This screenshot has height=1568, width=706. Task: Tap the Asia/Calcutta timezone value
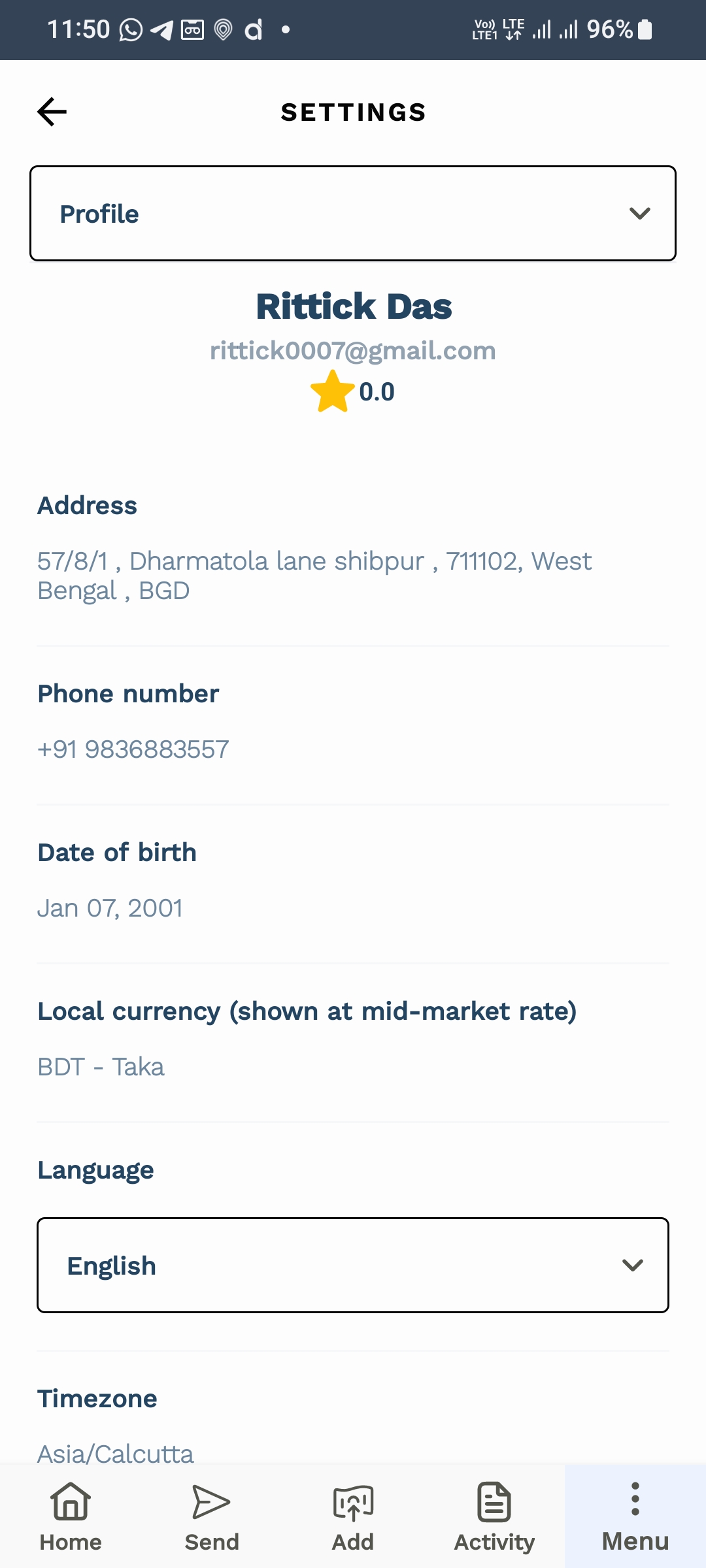click(x=116, y=1454)
